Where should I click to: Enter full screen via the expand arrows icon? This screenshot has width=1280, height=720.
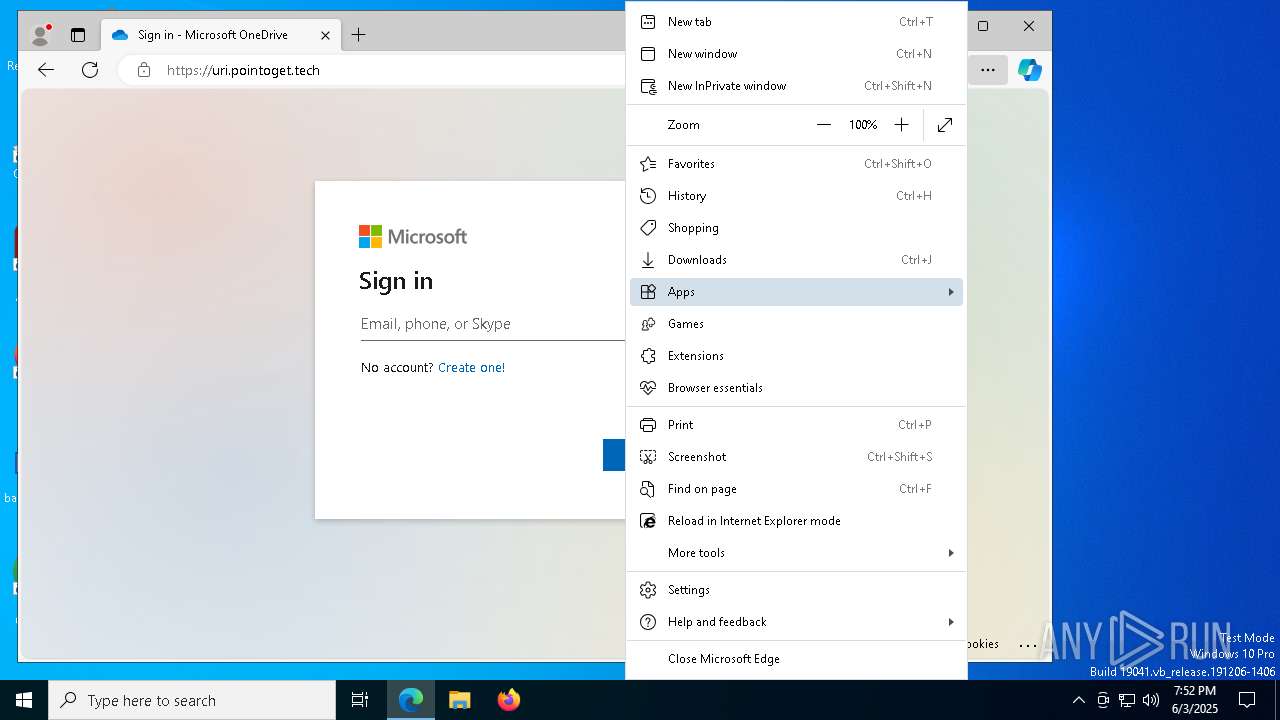tap(945, 125)
